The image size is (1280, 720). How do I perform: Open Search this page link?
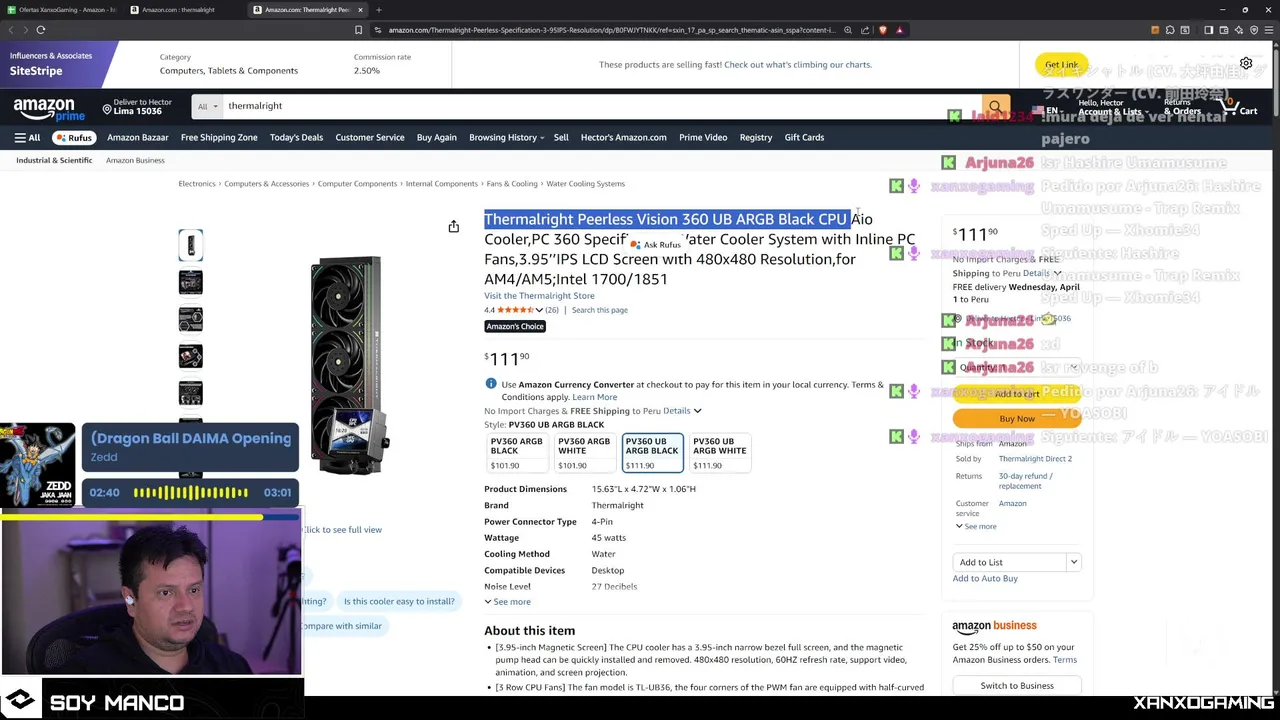(600, 310)
